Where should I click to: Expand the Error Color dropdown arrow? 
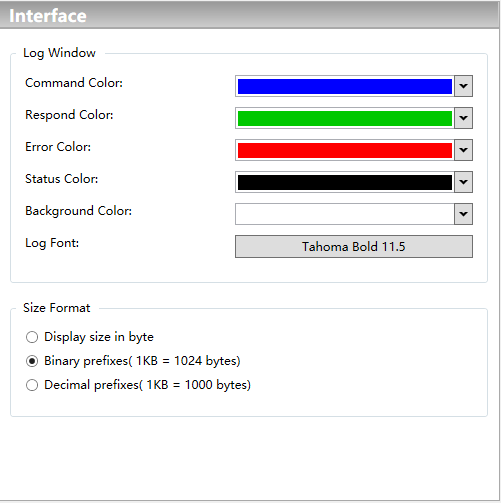pos(463,150)
